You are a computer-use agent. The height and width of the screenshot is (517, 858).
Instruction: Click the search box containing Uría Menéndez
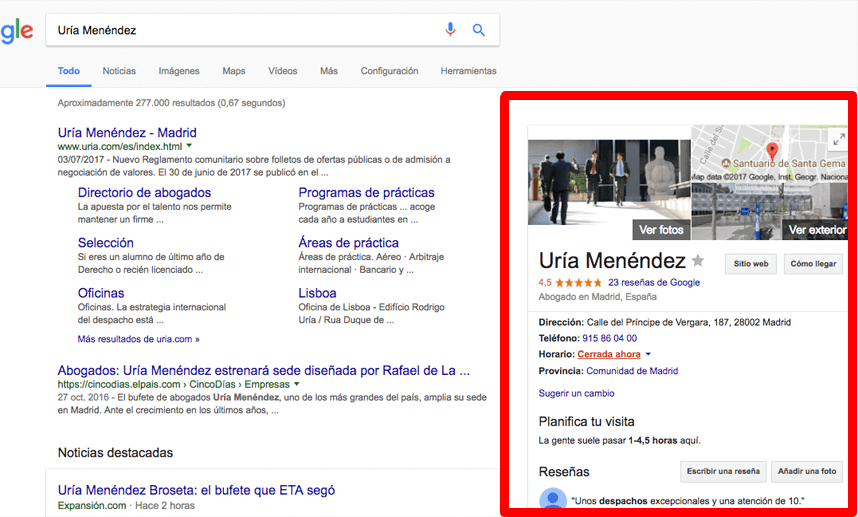pos(245,30)
